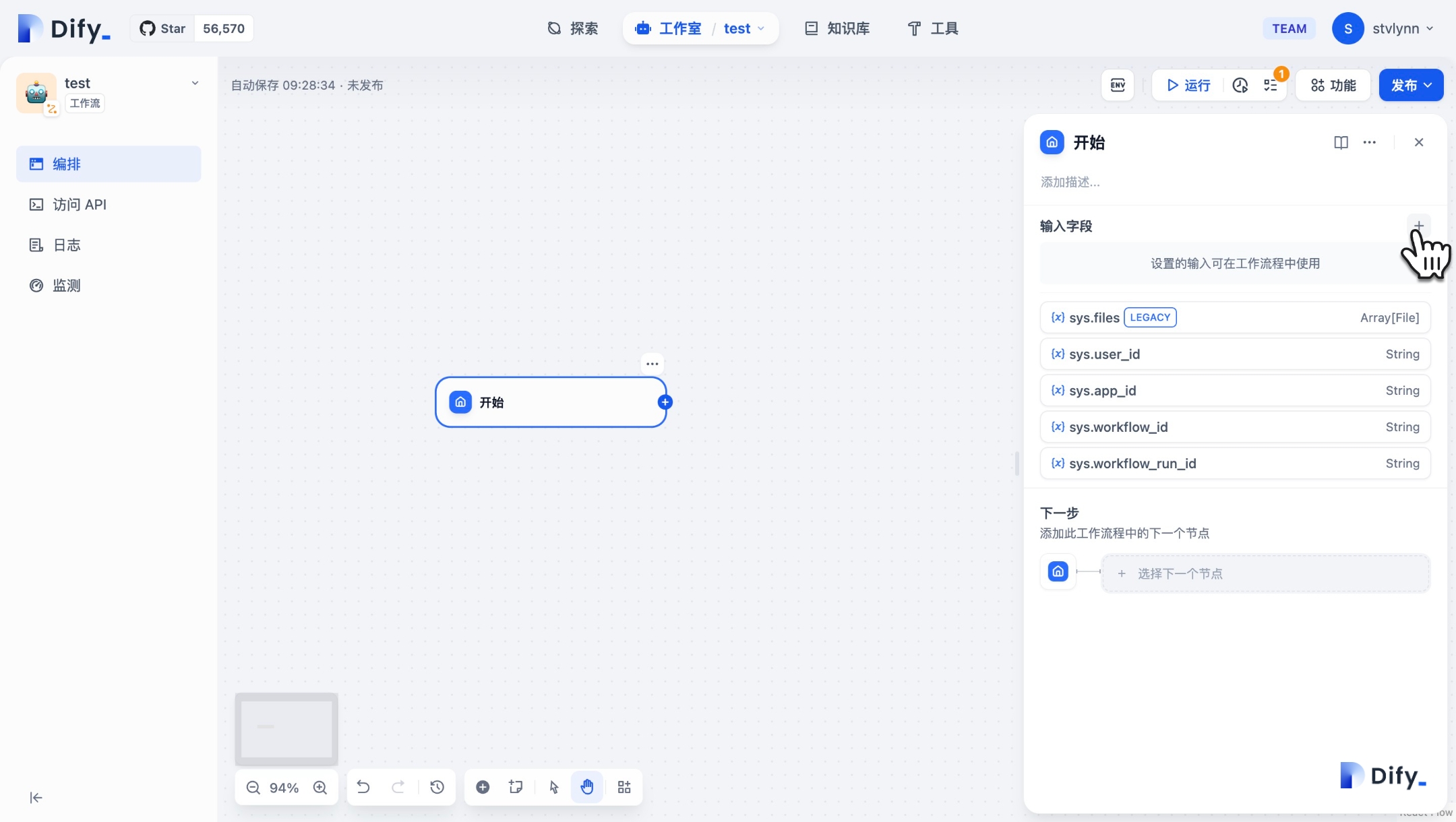
Task: Open the checklist icon with badge
Action: click(x=1271, y=85)
